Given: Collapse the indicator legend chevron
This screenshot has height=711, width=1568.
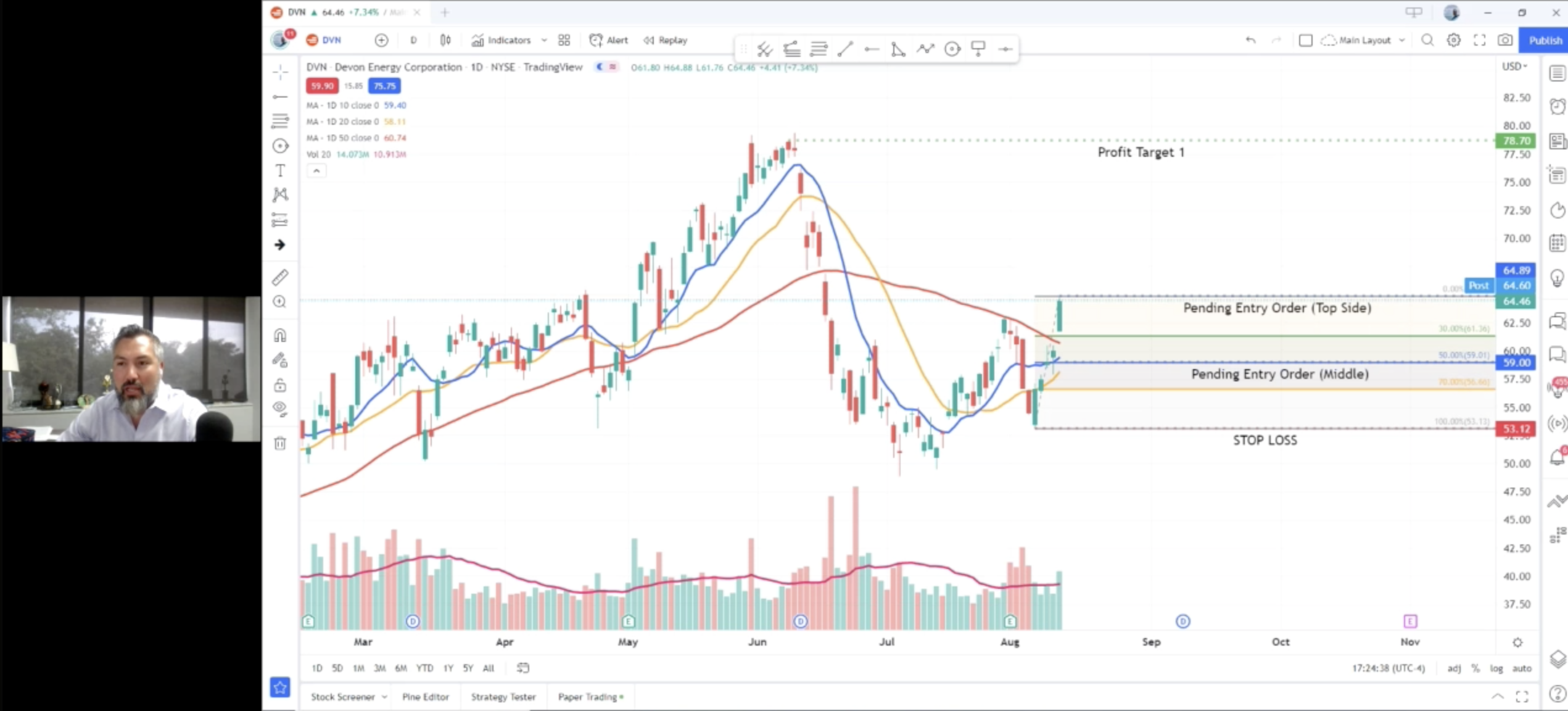Looking at the screenshot, I should point(316,171).
